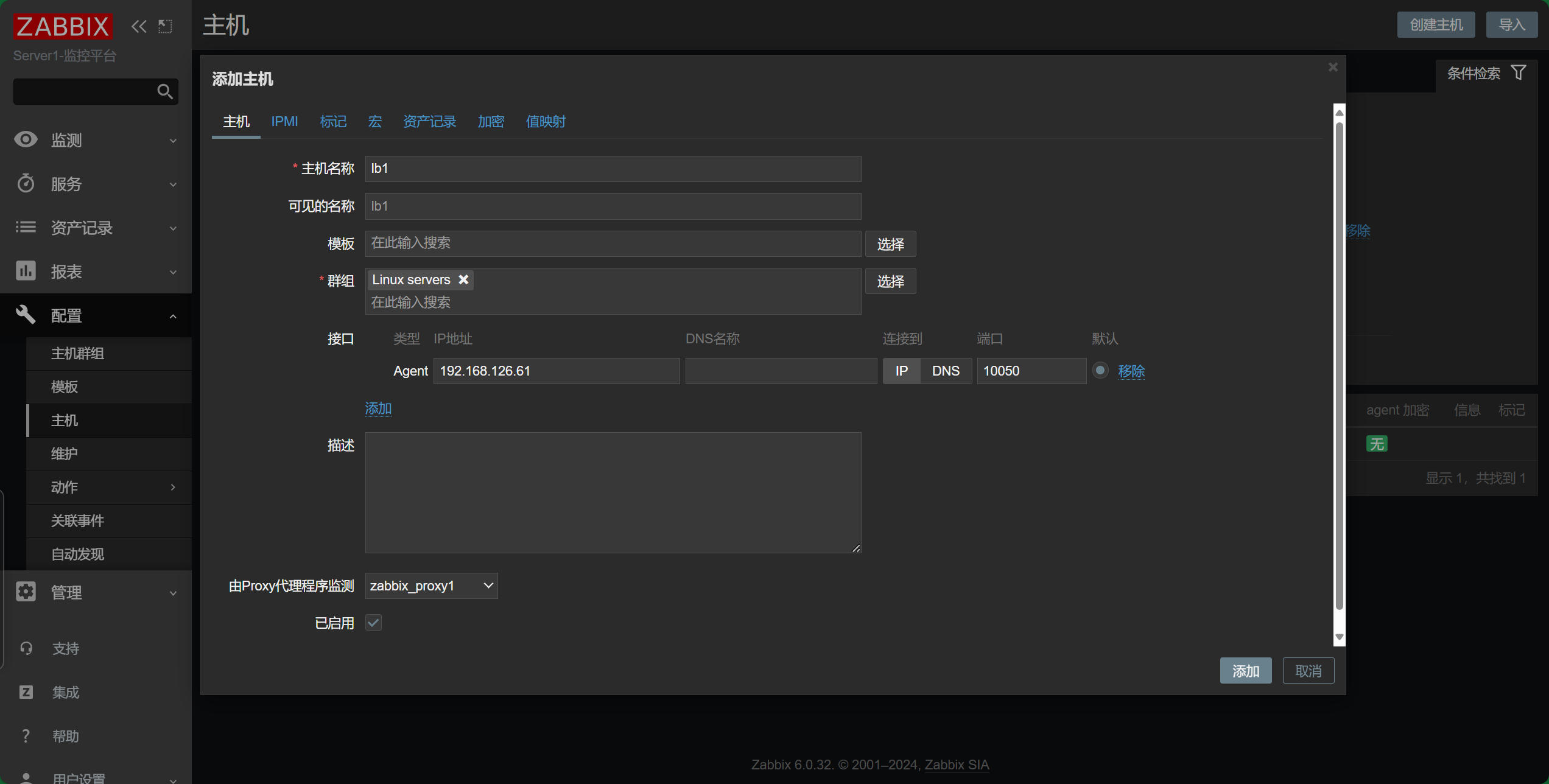Expand the 报表 menu section
This screenshot has height=784, width=1549.
(173, 272)
